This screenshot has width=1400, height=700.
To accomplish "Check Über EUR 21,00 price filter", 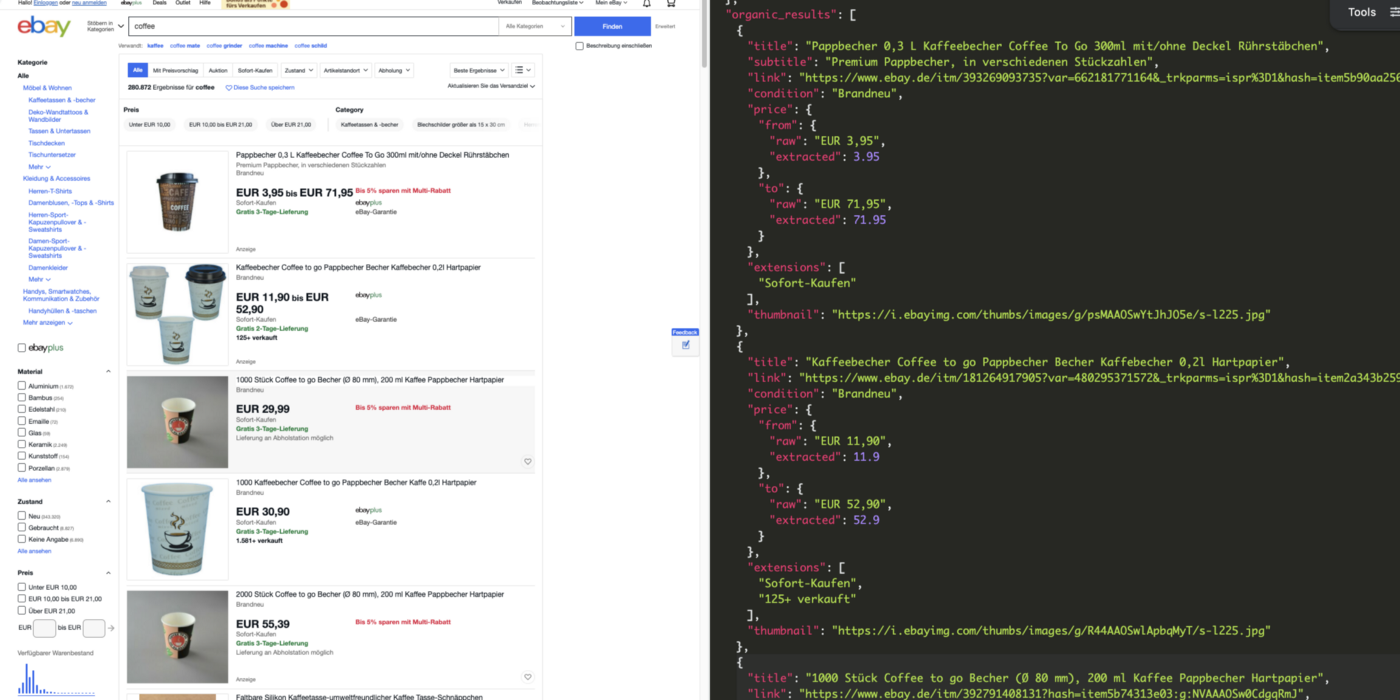I will (x=22, y=610).
